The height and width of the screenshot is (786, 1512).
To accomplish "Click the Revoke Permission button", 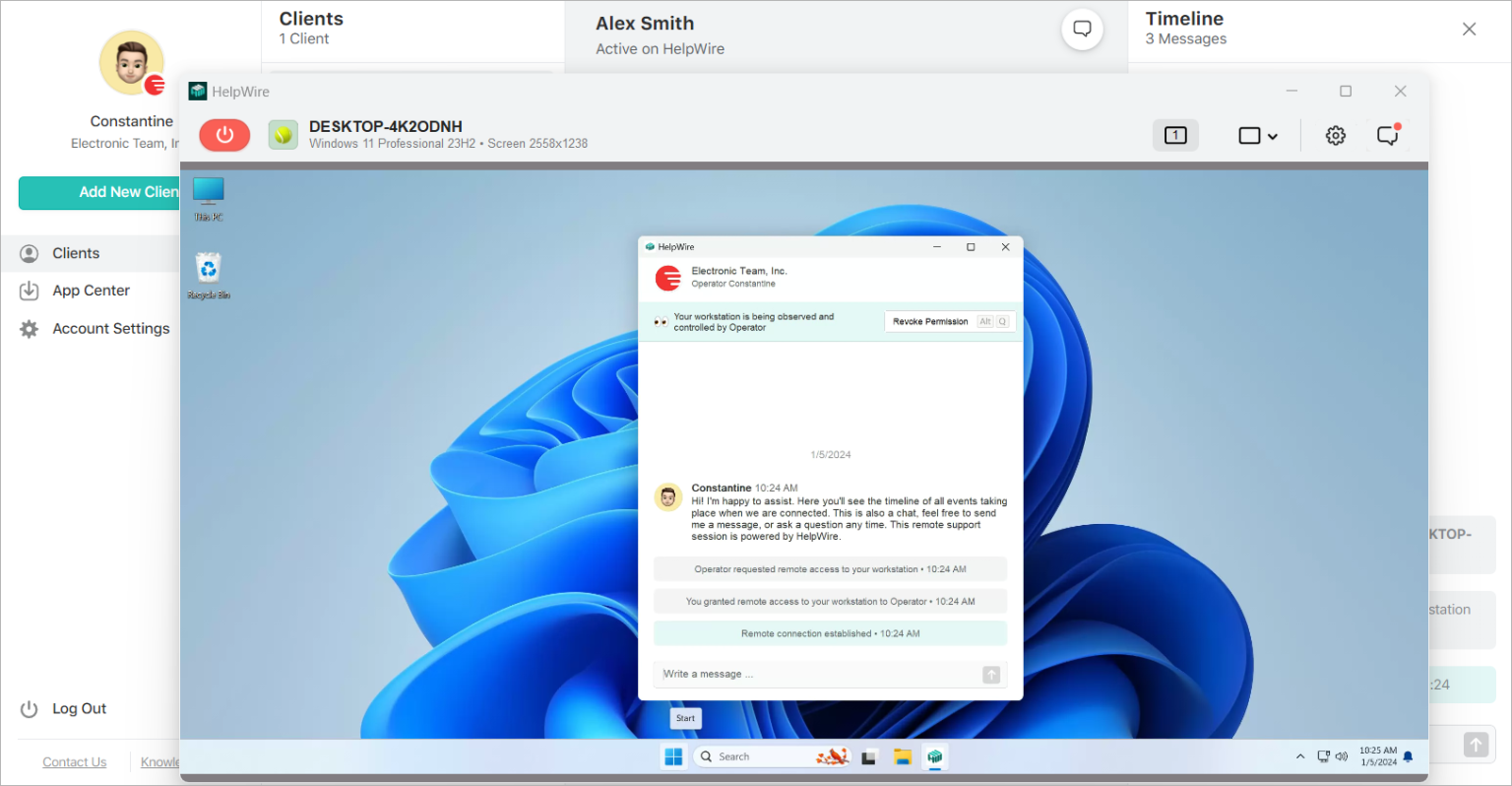I will pos(929,321).
